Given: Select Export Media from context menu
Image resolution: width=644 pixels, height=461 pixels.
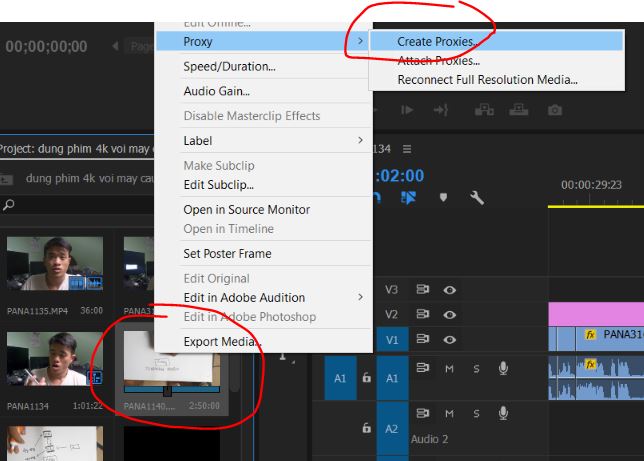Looking at the screenshot, I should click(222, 342).
